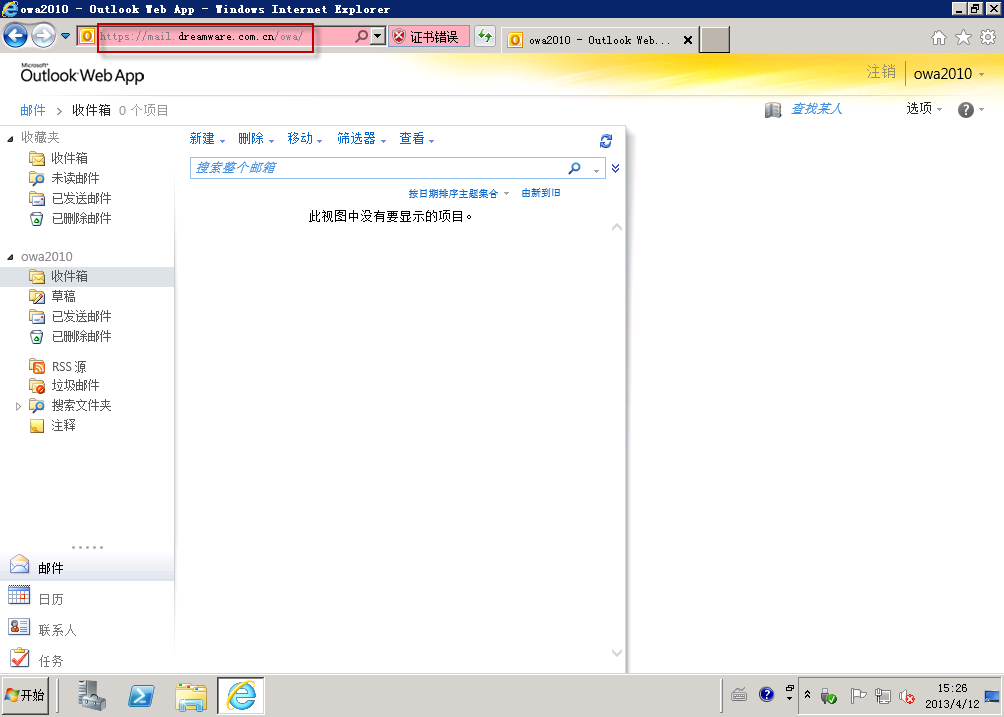Image resolution: width=1004 pixels, height=717 pixels.
Task: Open the 未读邮件 favorites folder
Action: 75,178
